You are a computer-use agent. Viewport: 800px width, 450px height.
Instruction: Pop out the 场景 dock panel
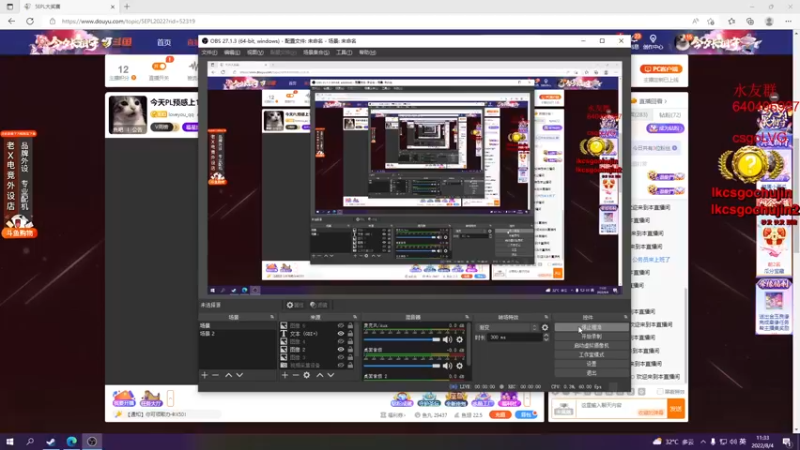point(272,317)
